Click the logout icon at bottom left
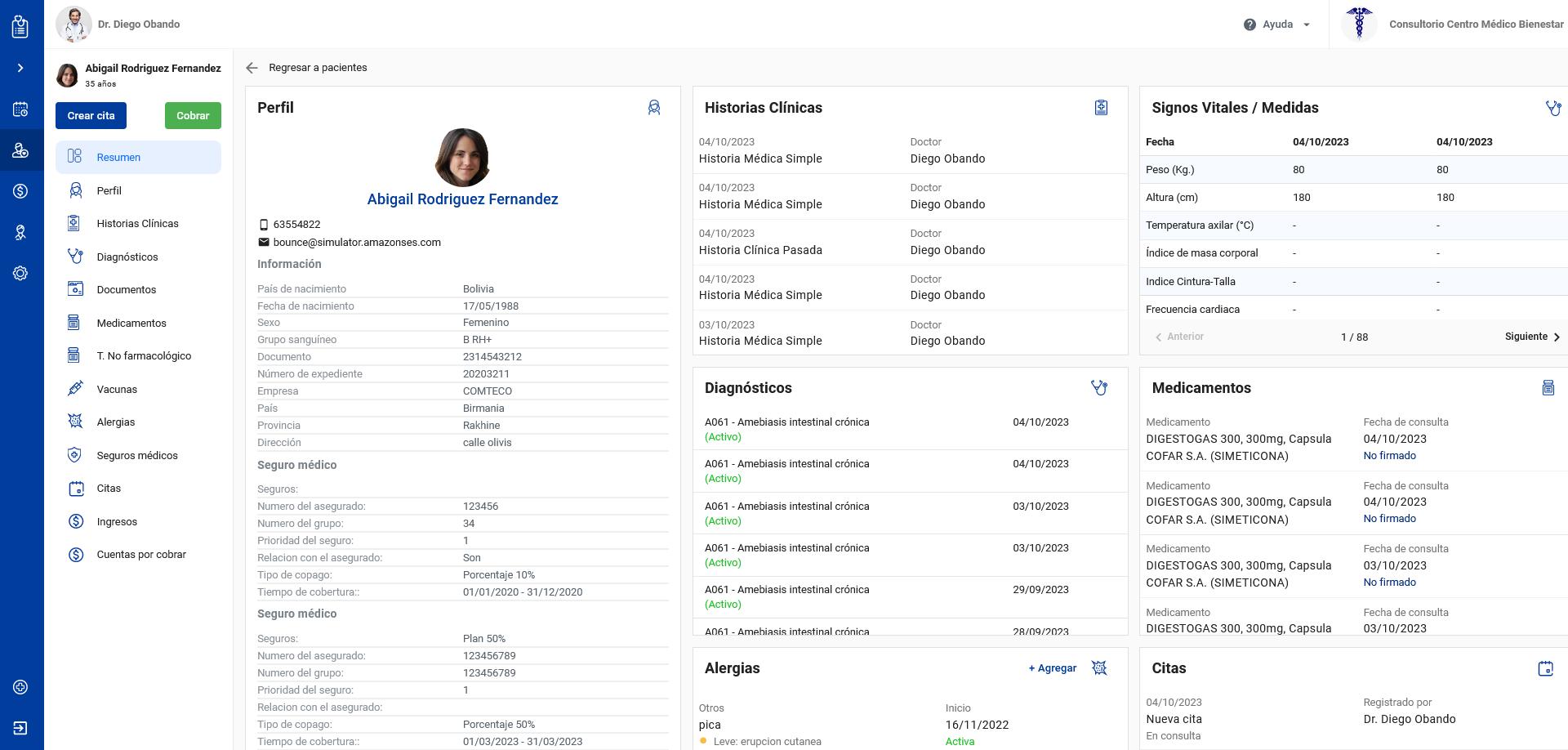 coord(20,728)
